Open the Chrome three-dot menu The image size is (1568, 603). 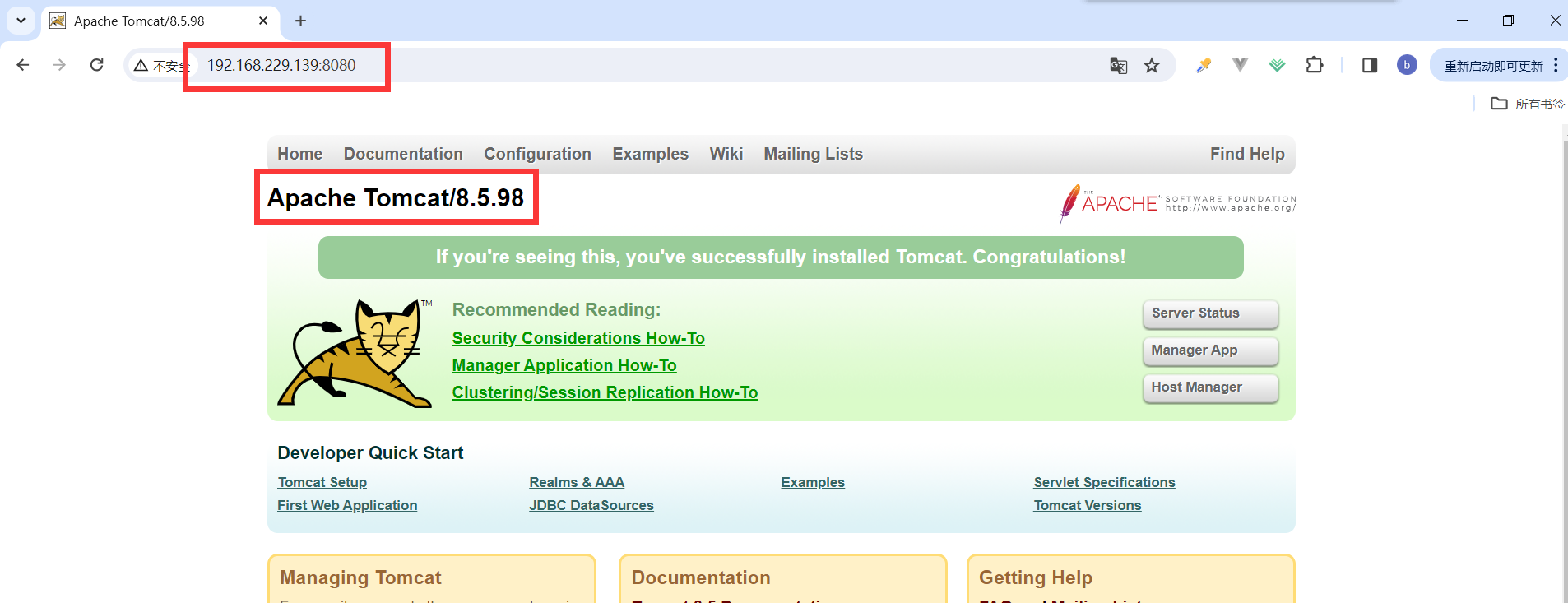[x=1556, y=65]
